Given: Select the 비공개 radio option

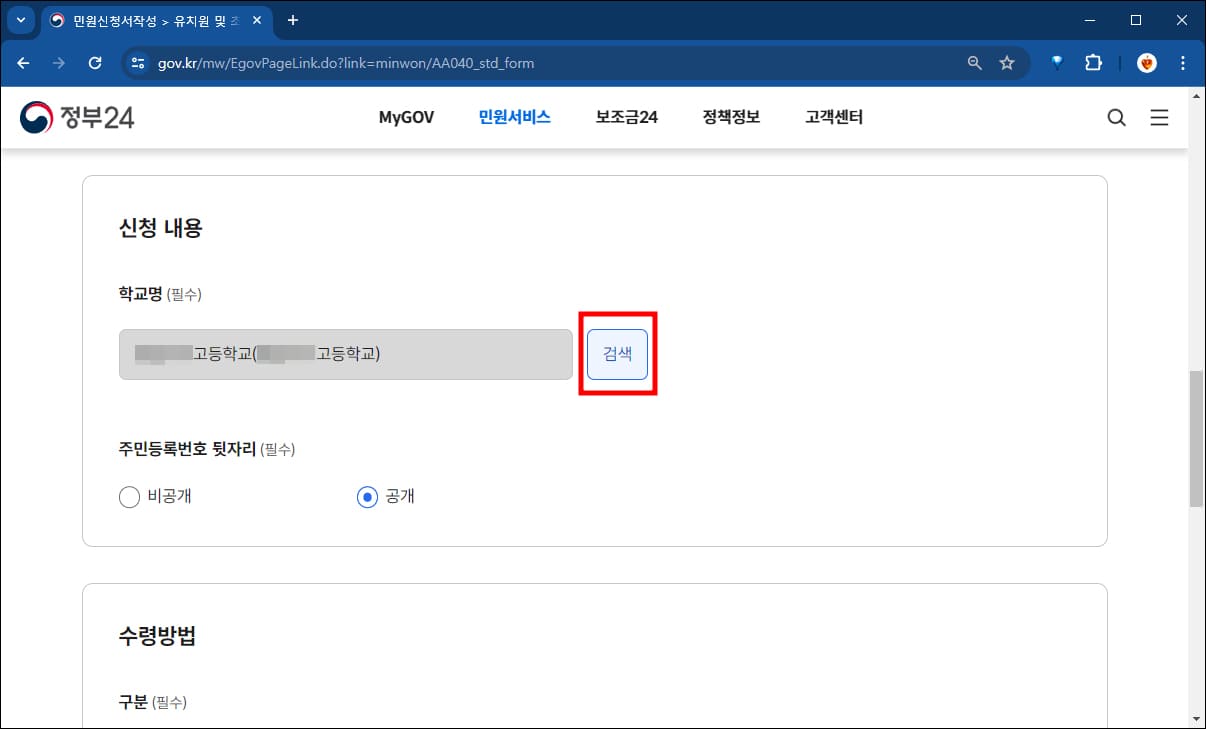Looking at the screenshot, I should tap(129, 496).
